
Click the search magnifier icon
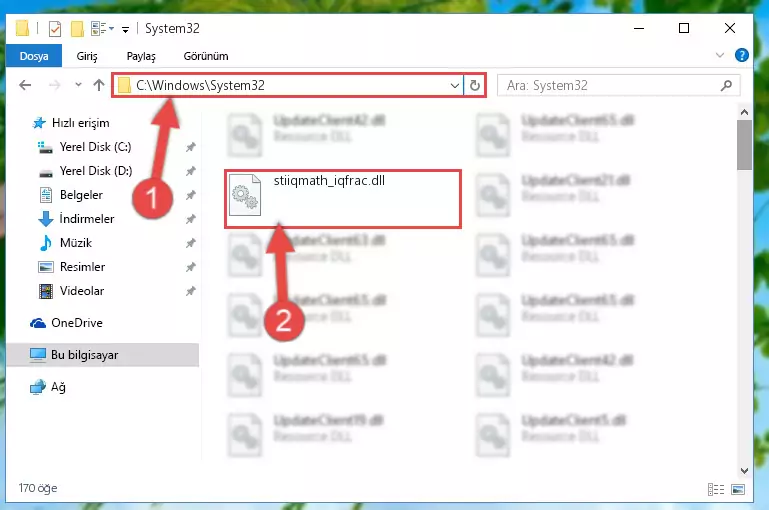(726, 85)
